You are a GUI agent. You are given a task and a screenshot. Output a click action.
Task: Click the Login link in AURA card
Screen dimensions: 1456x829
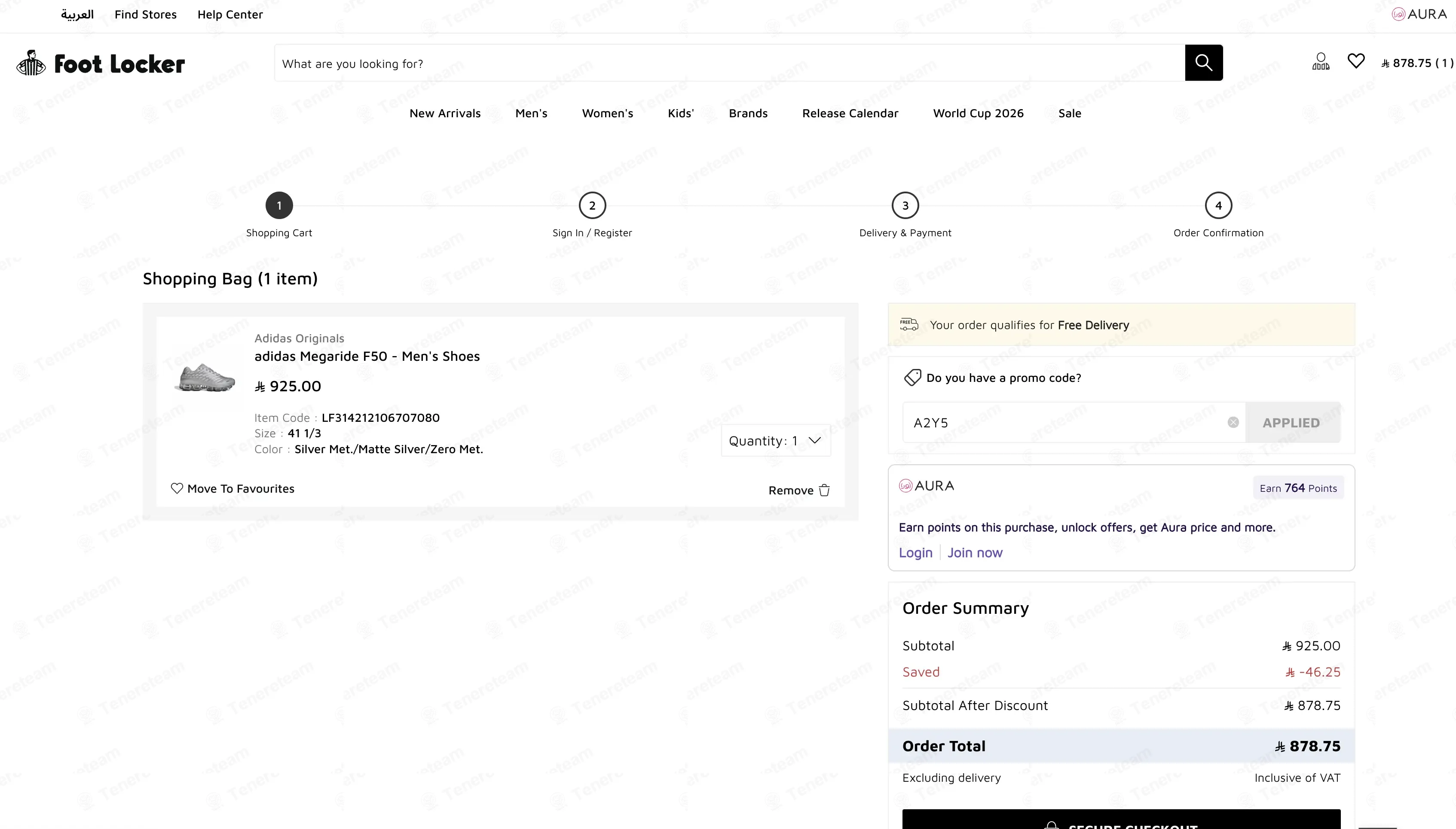coord(915,553)
